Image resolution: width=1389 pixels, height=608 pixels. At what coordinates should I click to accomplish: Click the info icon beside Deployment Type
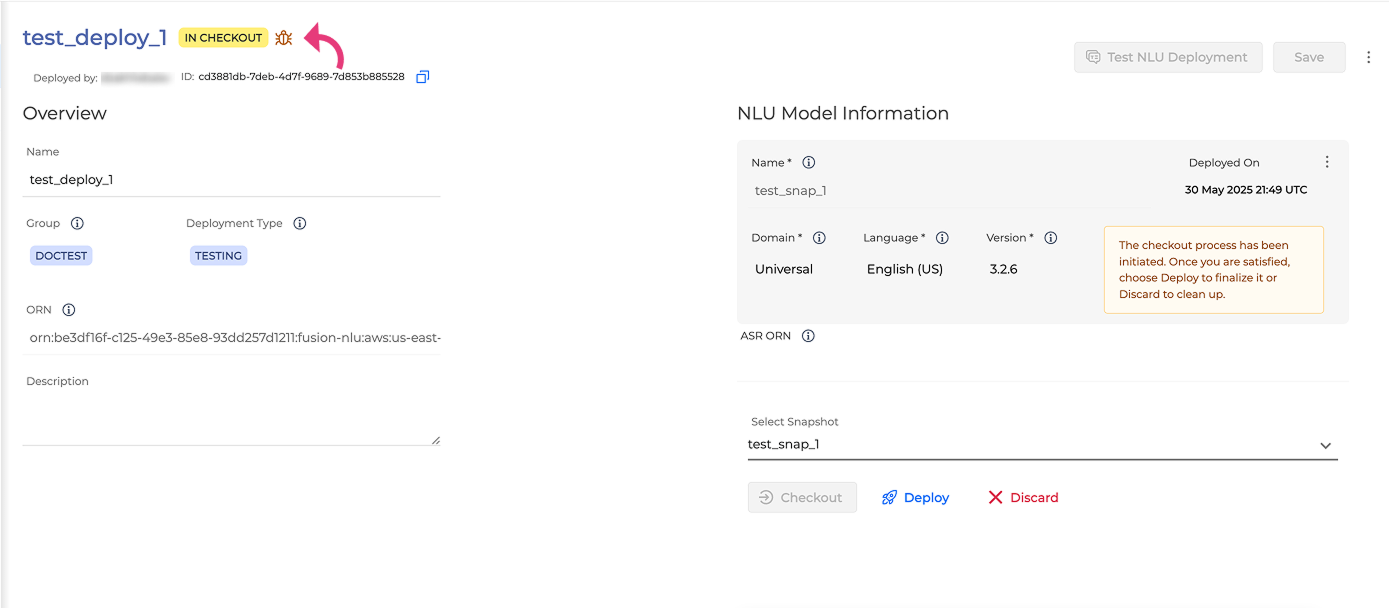point(300,223)
